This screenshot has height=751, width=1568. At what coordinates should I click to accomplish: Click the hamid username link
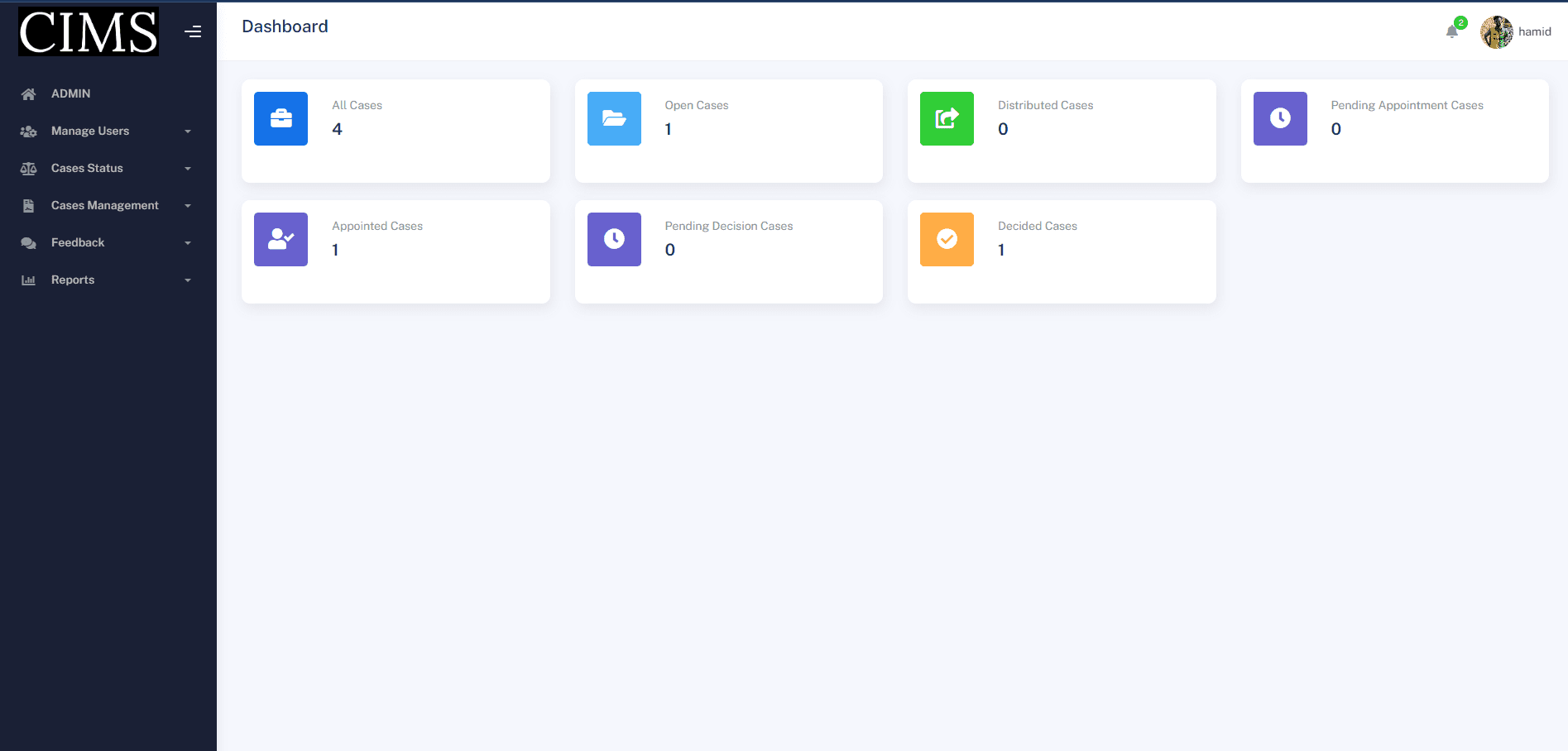1534,31
